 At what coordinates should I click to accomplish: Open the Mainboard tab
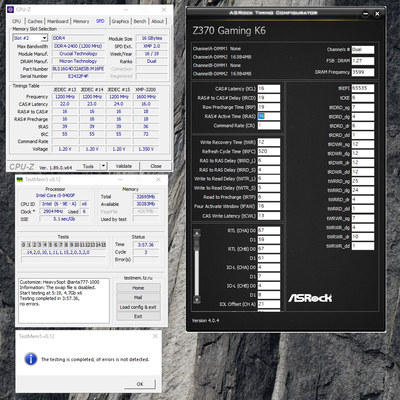(x=58, y=21)
